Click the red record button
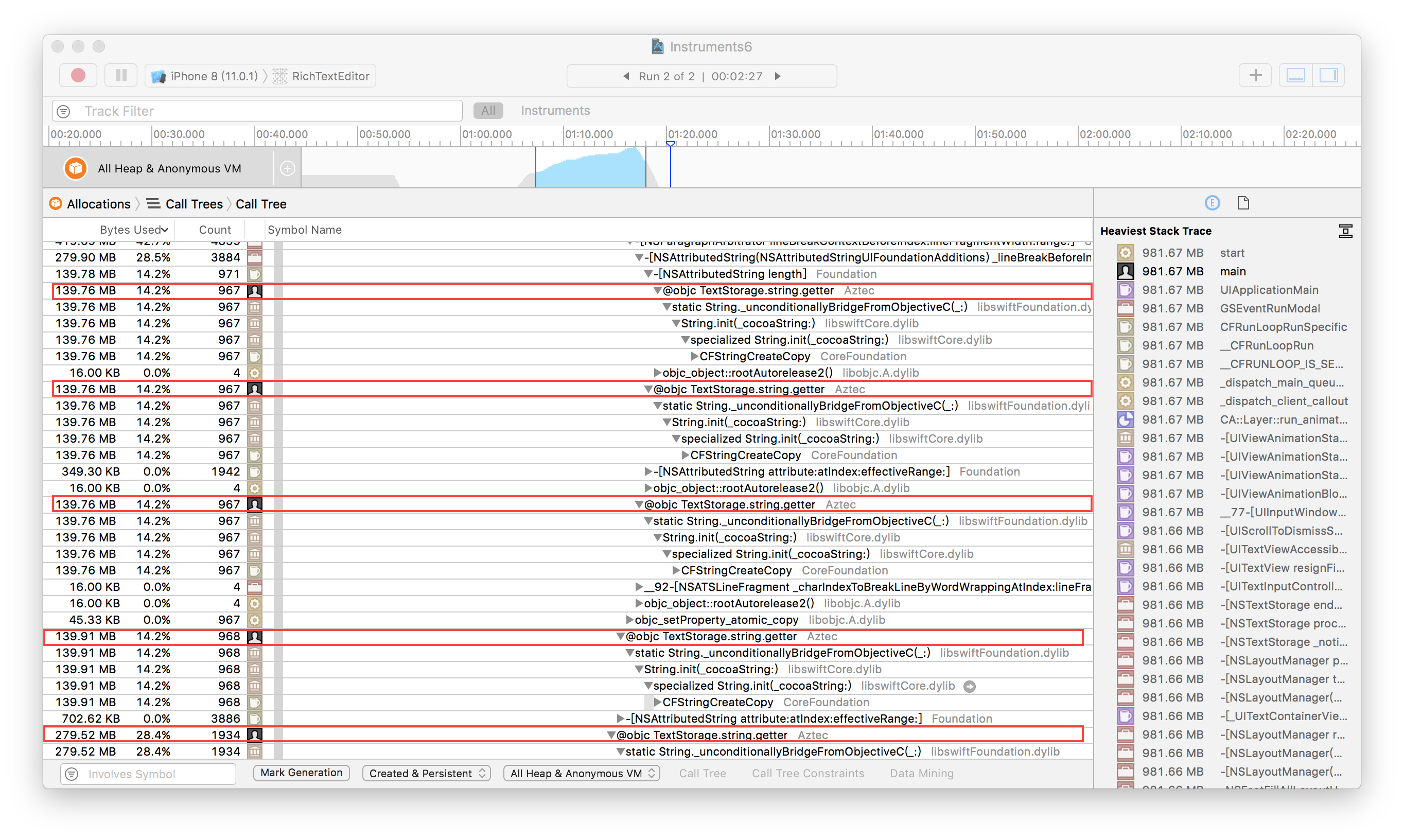The width and height of the screenshot is (1404, 840). point(78,76)
